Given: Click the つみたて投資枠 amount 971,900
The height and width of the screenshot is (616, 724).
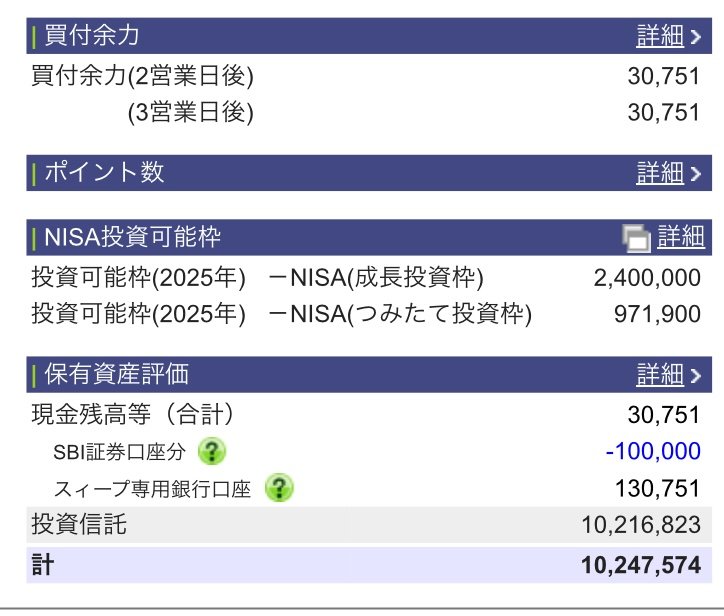Looking at the screenshot, I should (x=656, y=314).
